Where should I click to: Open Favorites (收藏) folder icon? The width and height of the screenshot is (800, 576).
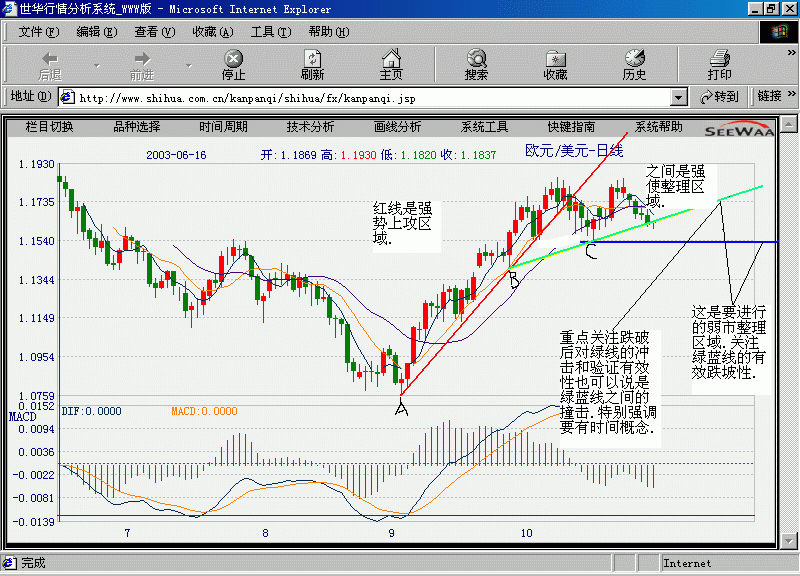pos(556,58)
